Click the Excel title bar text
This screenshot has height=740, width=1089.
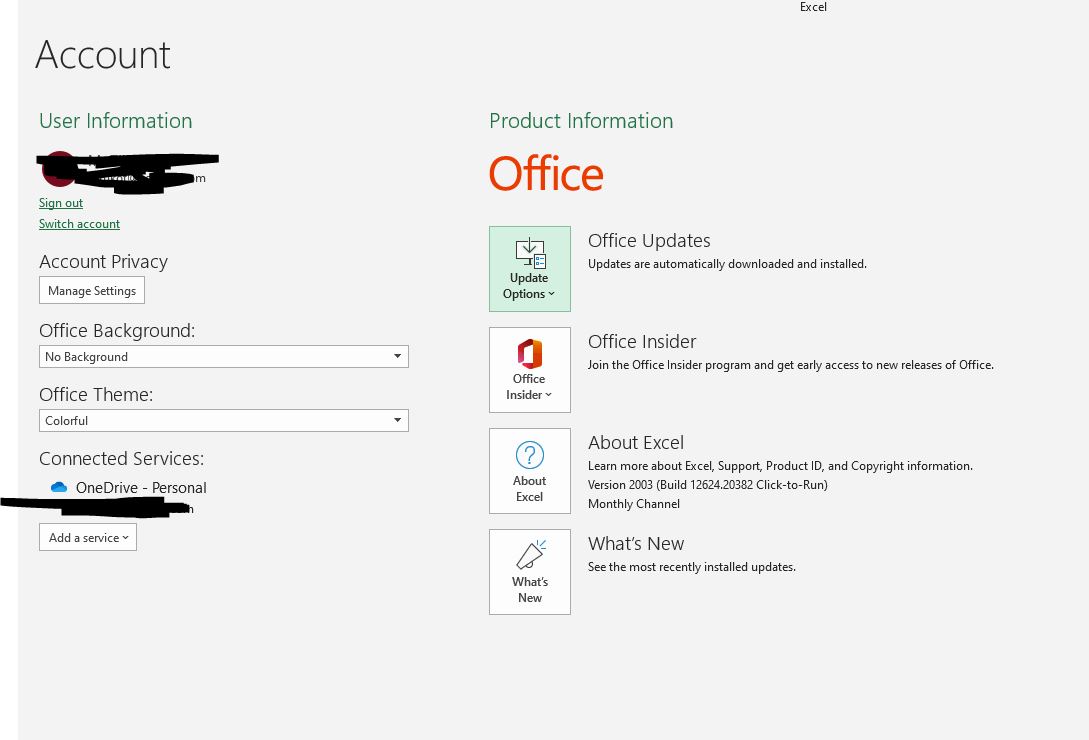click(x=813, y=7)
